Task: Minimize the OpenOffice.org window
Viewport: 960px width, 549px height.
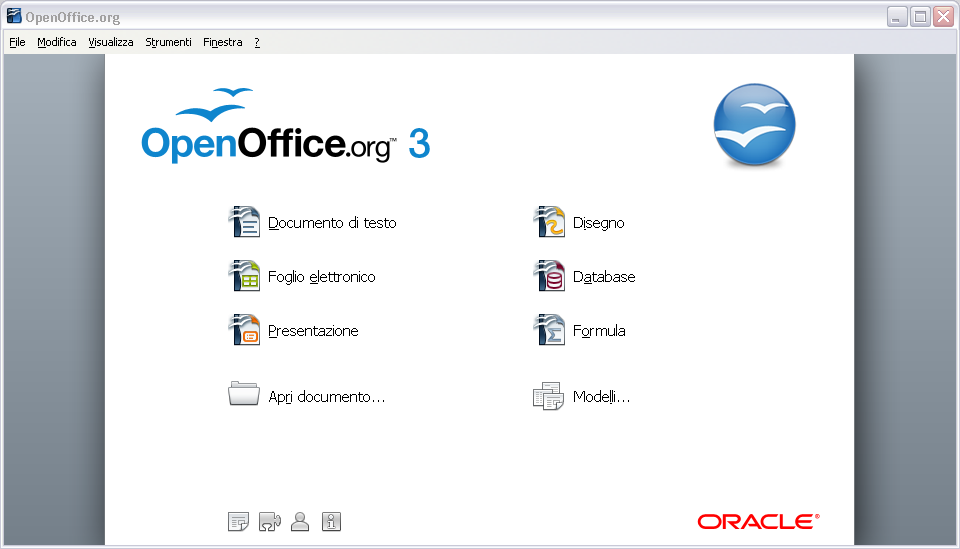Action: tap(897, 17)
